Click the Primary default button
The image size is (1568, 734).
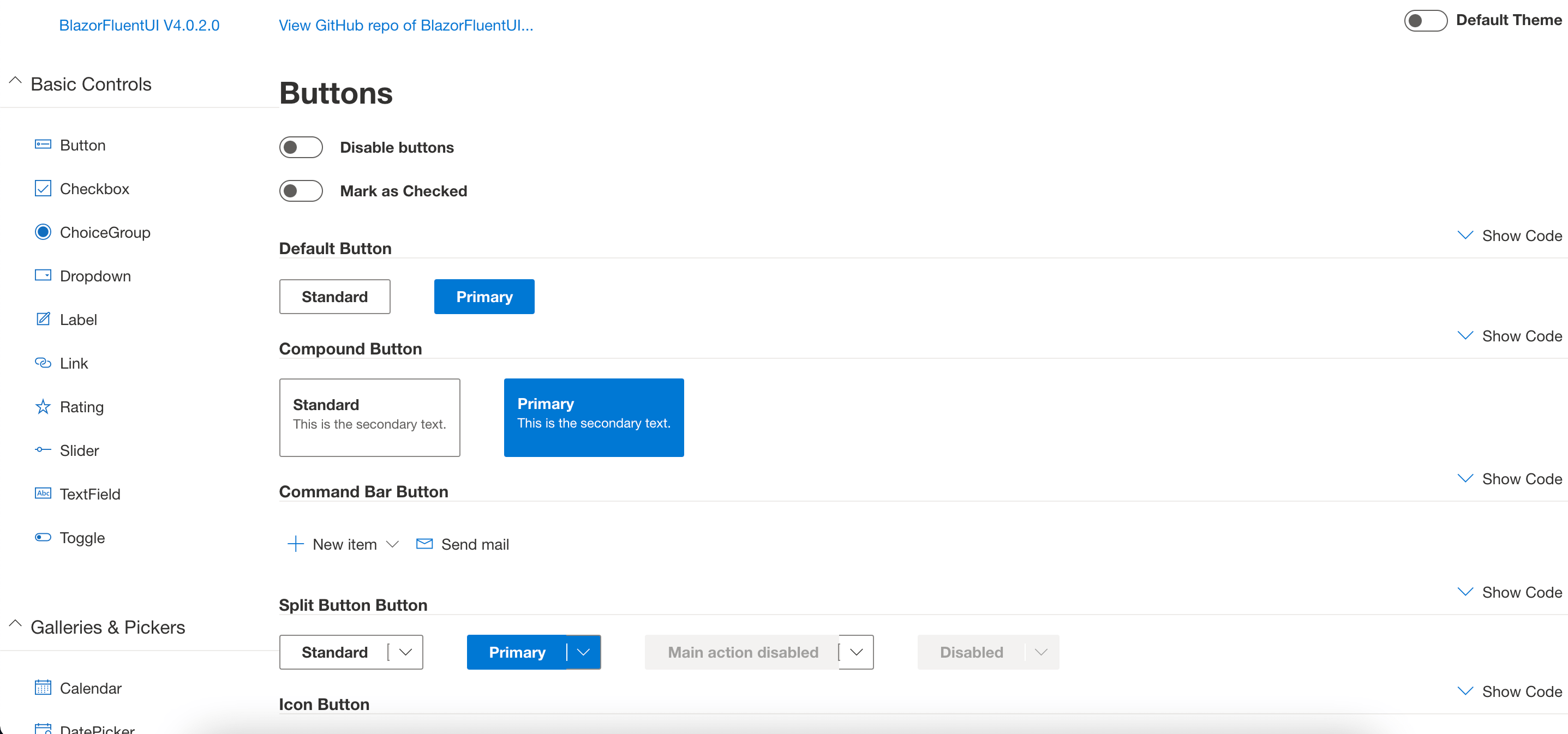[484, 296]
